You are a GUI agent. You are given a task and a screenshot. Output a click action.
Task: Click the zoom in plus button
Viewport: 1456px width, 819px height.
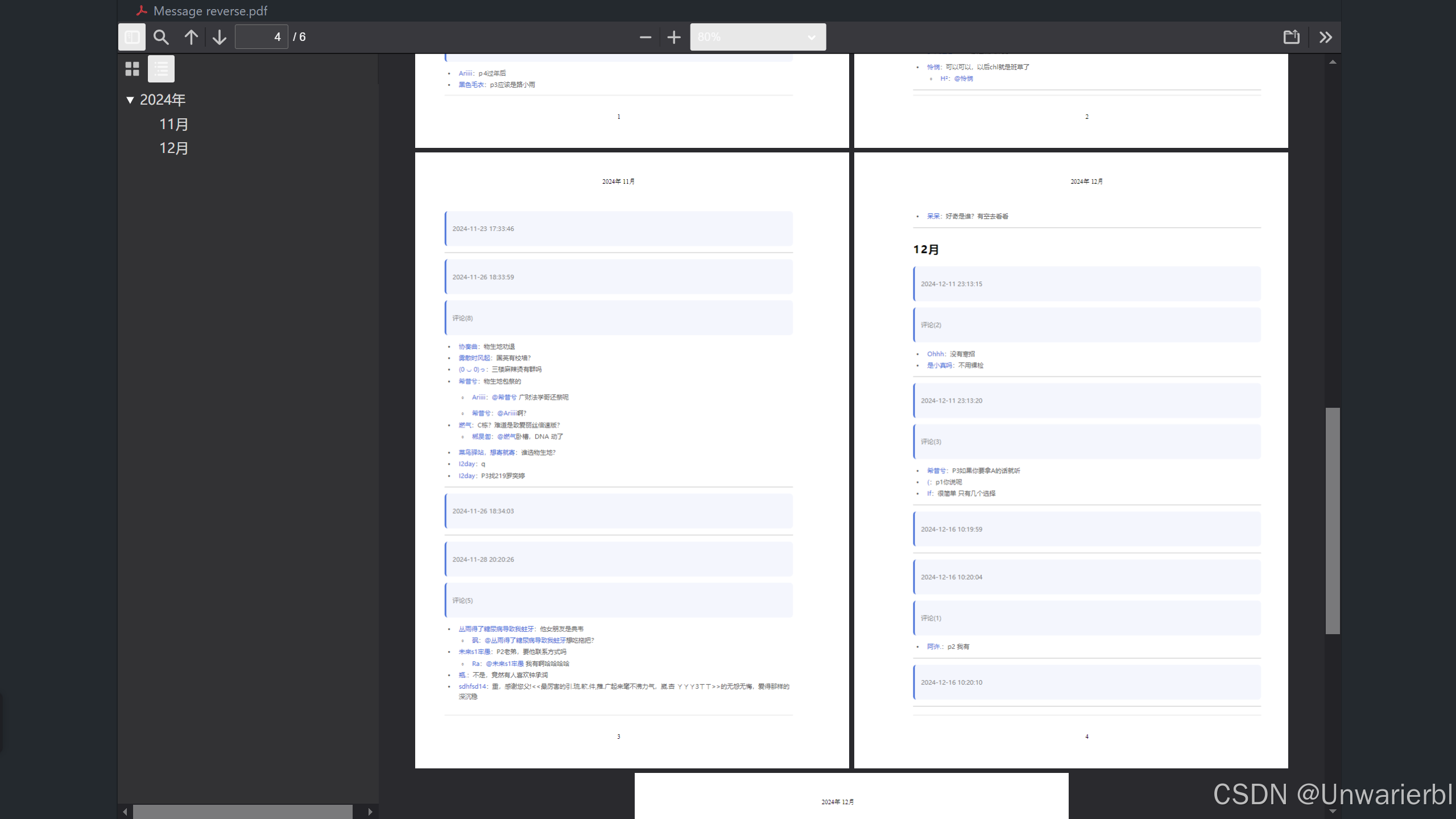pyautogui.click(x=674, y=37)
